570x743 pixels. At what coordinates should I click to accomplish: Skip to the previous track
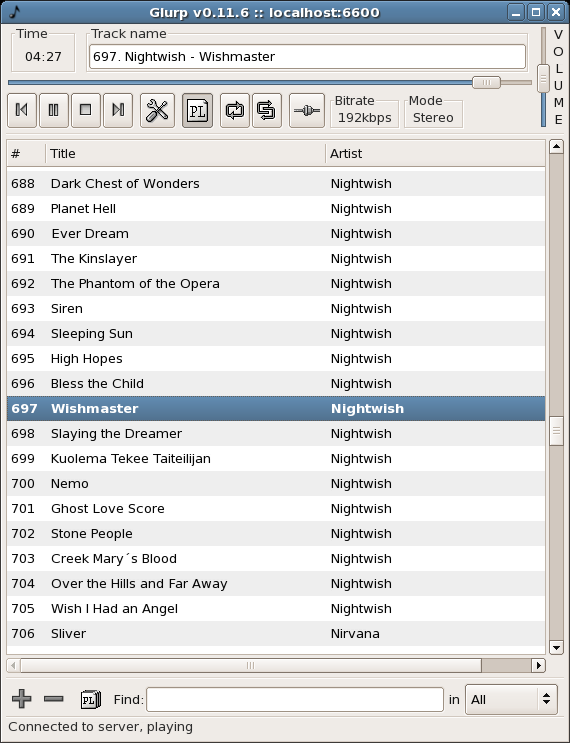[22, 110]
